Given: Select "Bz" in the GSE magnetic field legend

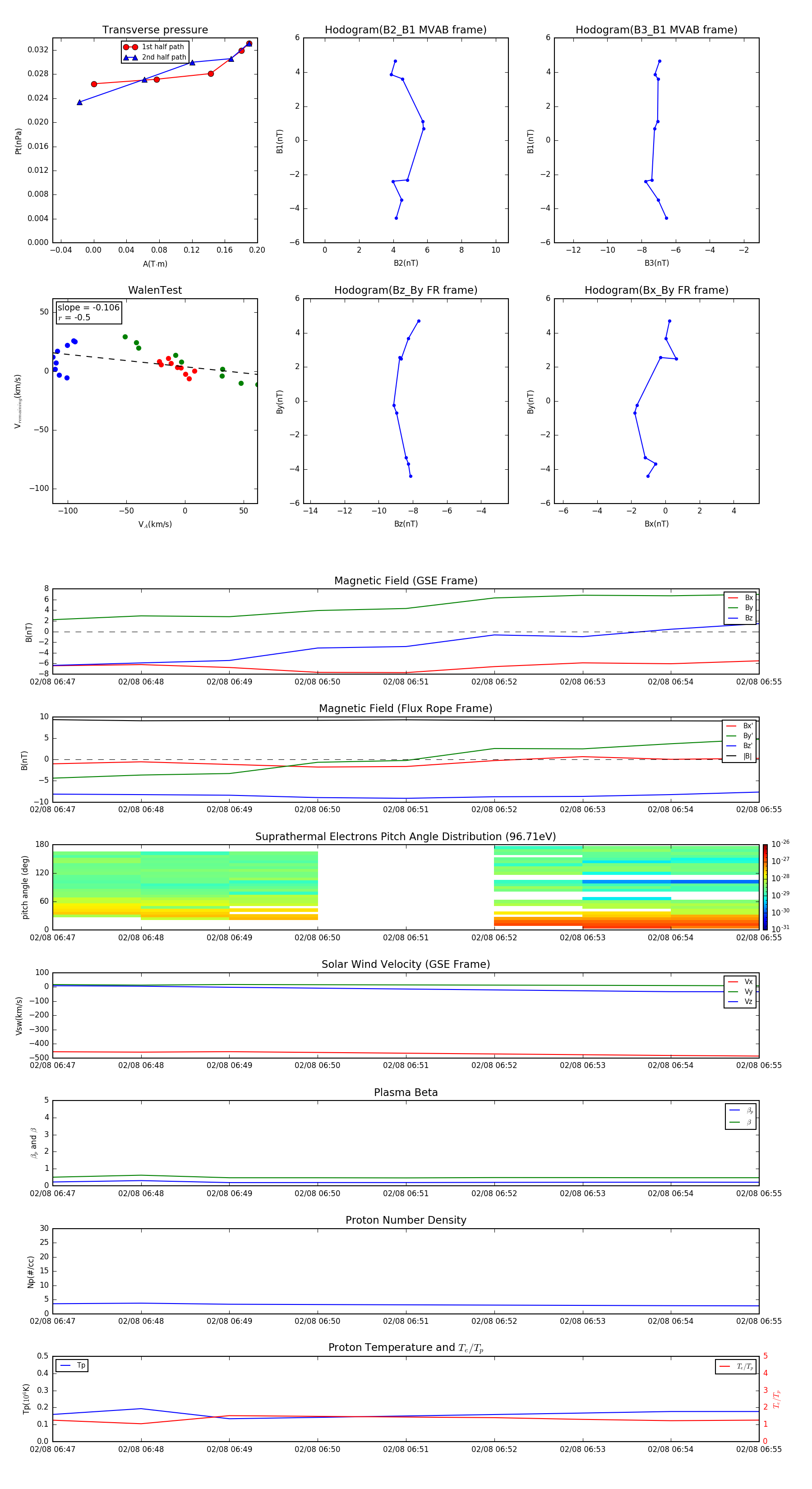Looking at the screenshot, I should [x=741, y=618].
